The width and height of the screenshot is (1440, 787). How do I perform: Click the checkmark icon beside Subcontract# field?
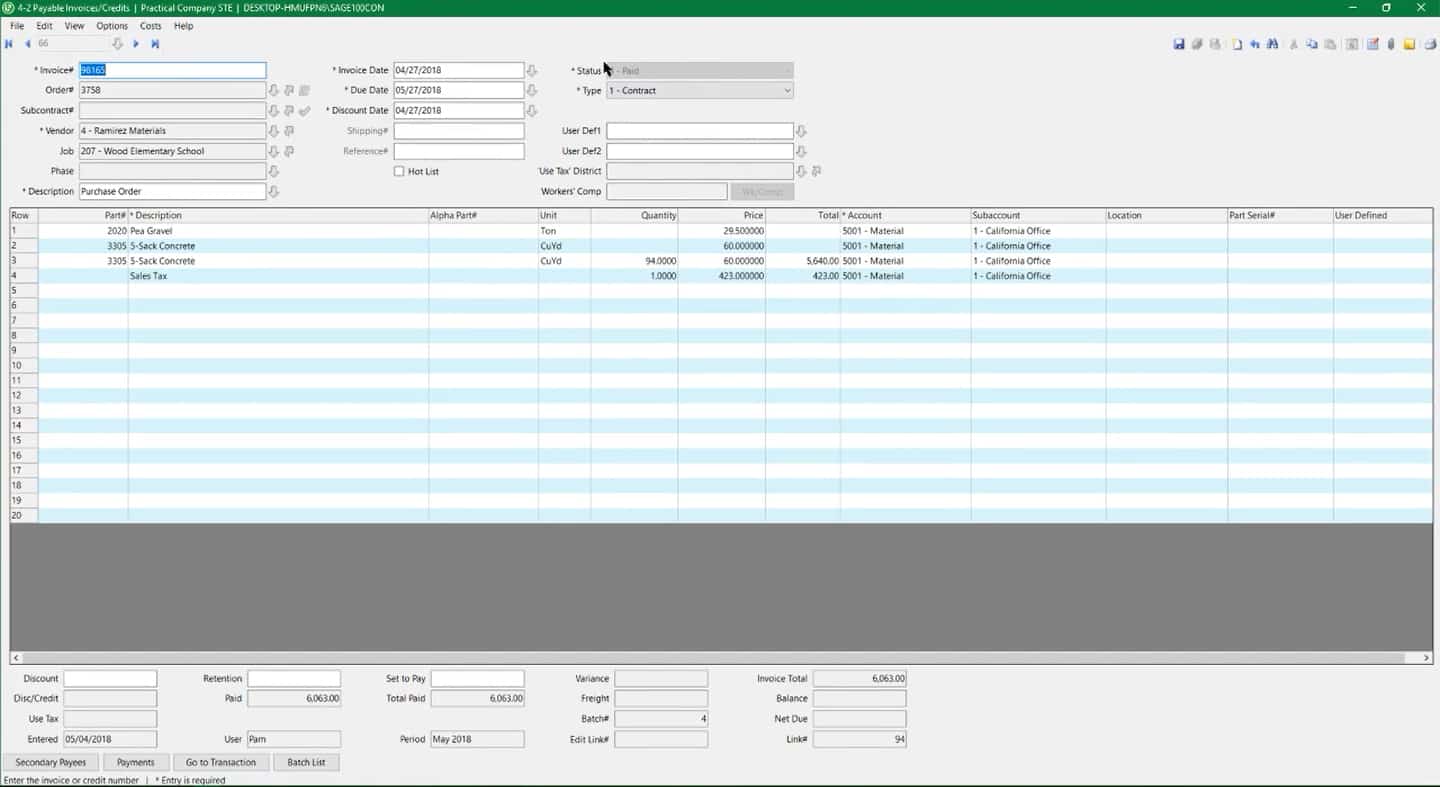305,111
